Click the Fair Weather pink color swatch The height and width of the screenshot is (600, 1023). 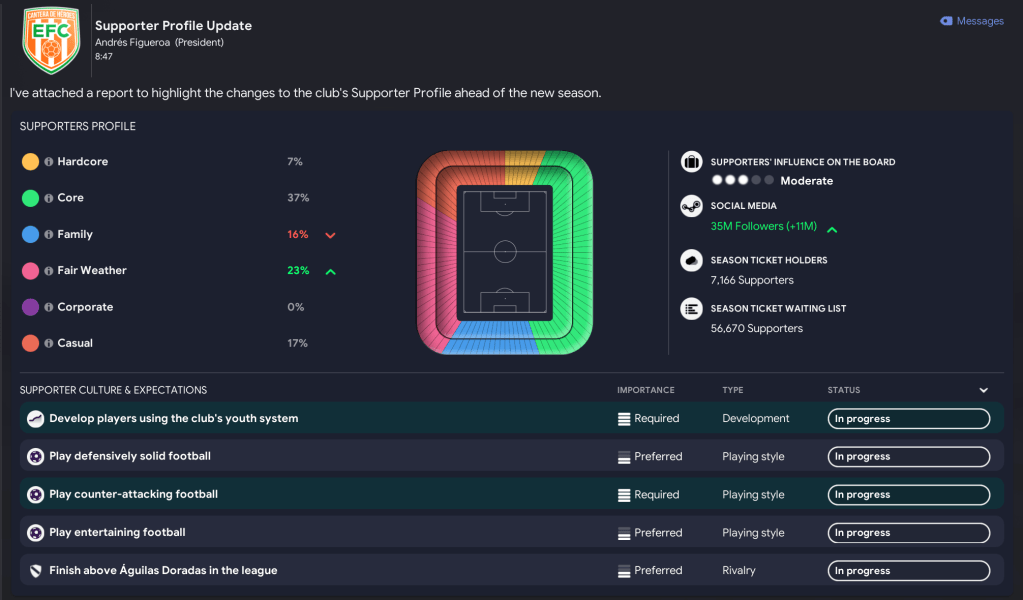(31, 271)
